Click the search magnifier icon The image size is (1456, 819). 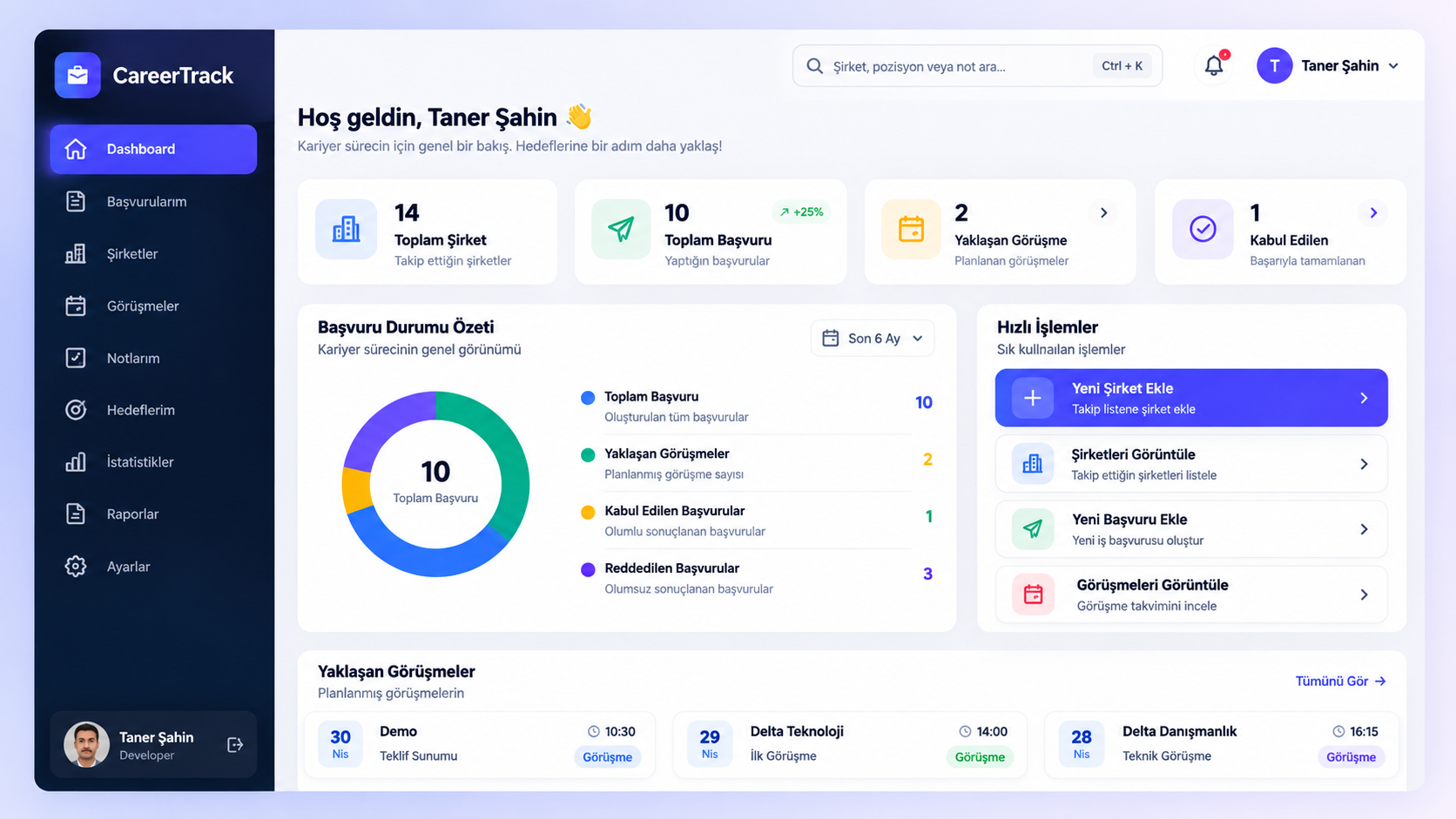815,66
